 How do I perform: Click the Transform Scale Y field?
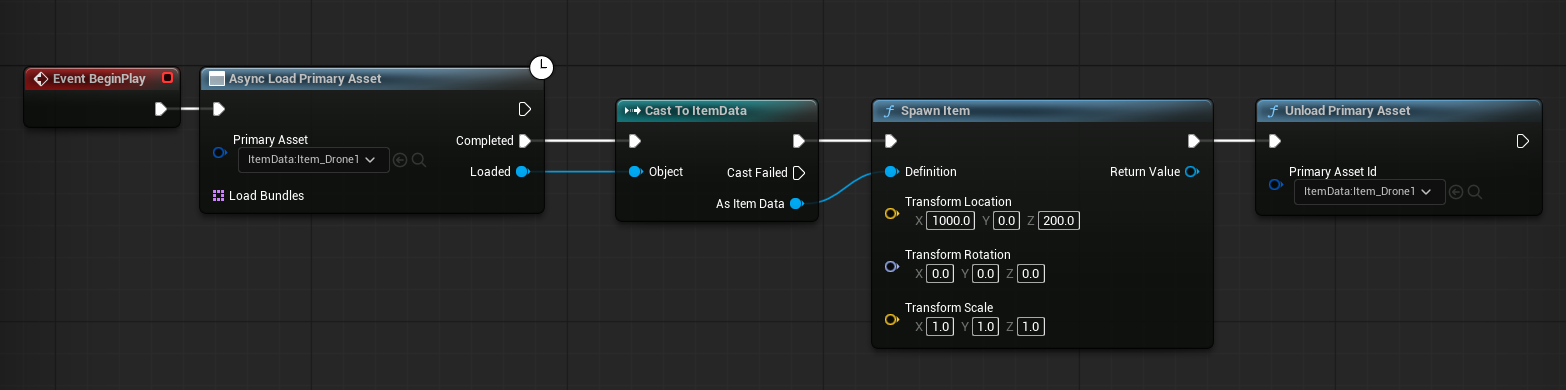[x=986, y=327]
